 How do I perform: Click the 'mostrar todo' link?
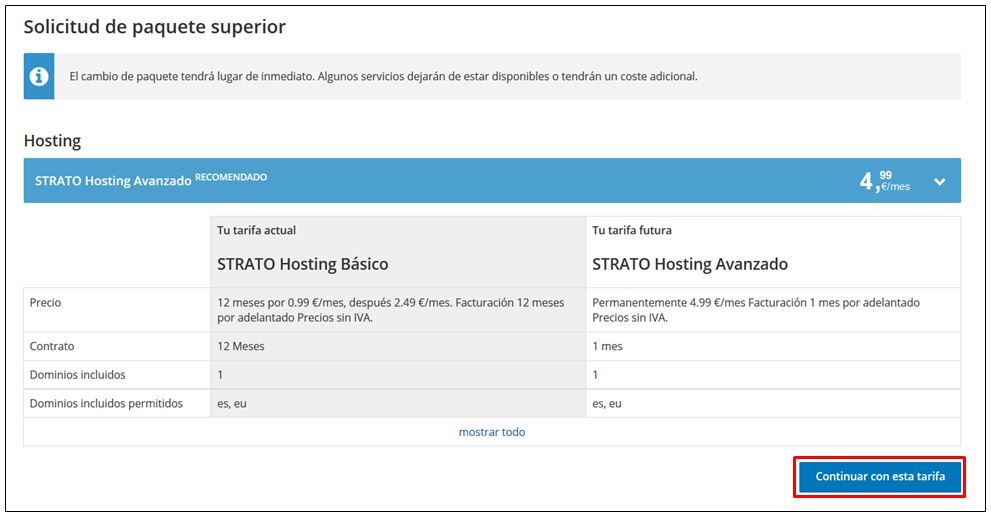(491, 432)
